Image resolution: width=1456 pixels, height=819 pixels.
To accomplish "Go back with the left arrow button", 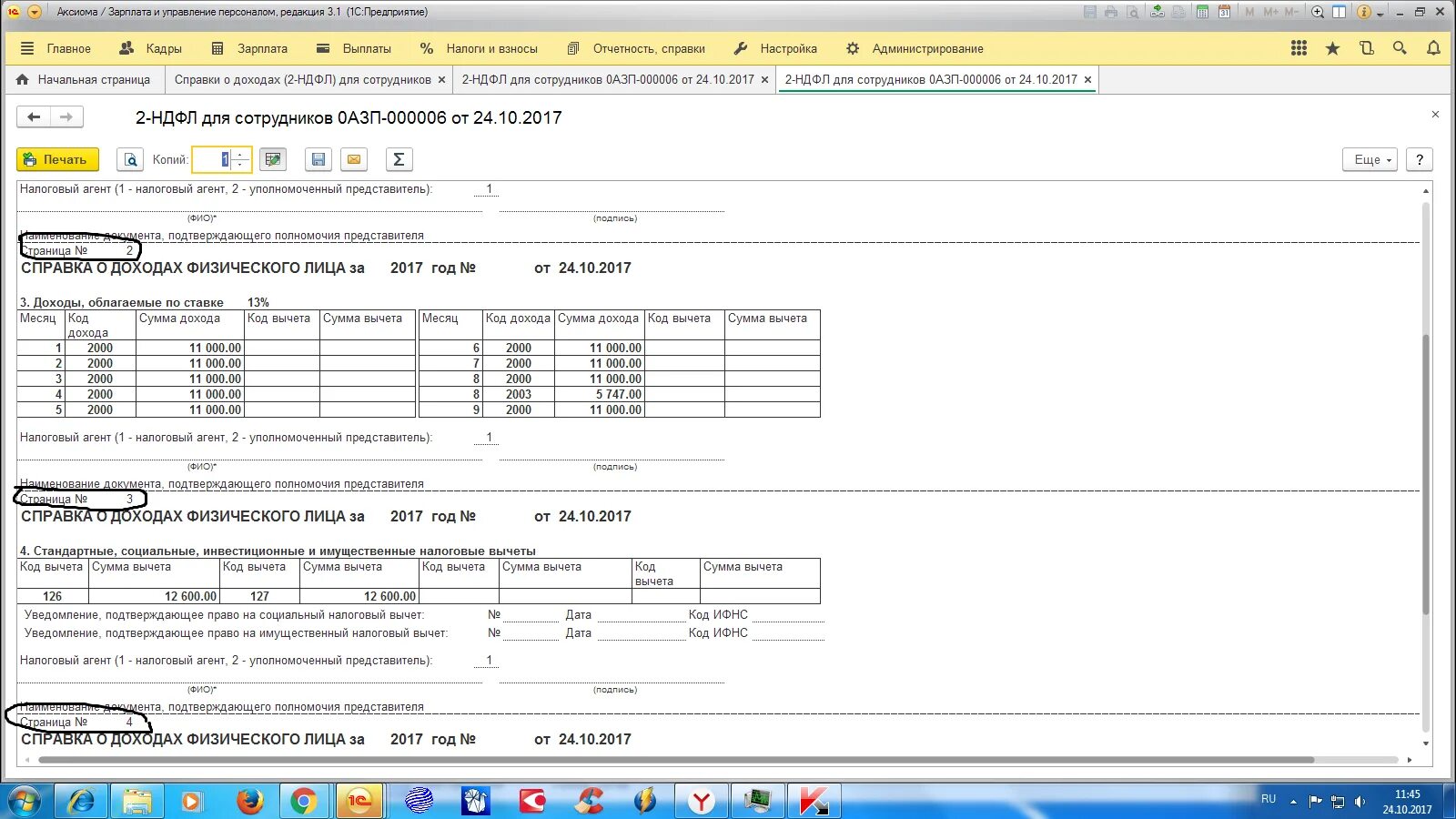I will tap(34, 116).
